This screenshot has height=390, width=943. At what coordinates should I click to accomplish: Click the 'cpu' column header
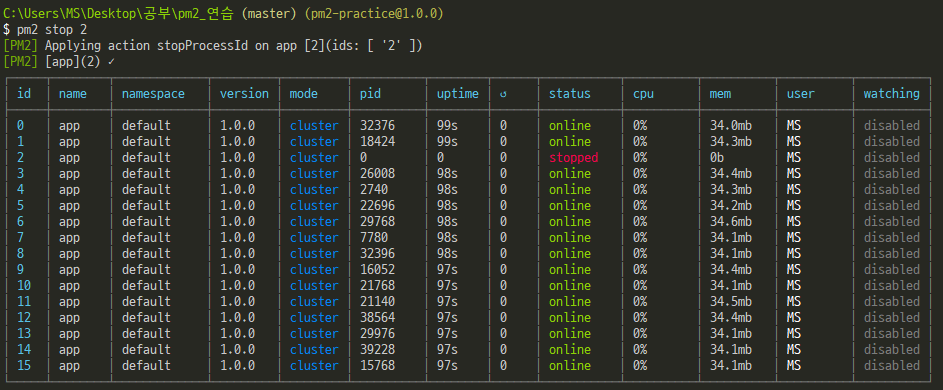point(643,94)
